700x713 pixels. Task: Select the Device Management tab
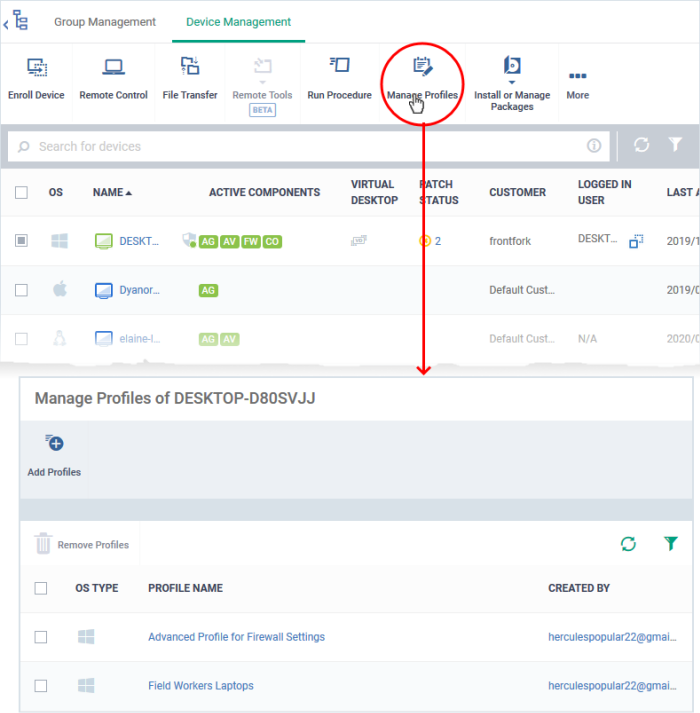pyautogui.click(x=238, y=22)
